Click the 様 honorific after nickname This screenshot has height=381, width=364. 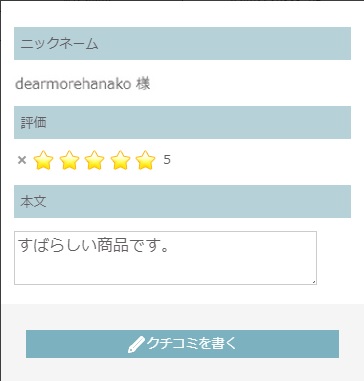click(x=143, y=84)
